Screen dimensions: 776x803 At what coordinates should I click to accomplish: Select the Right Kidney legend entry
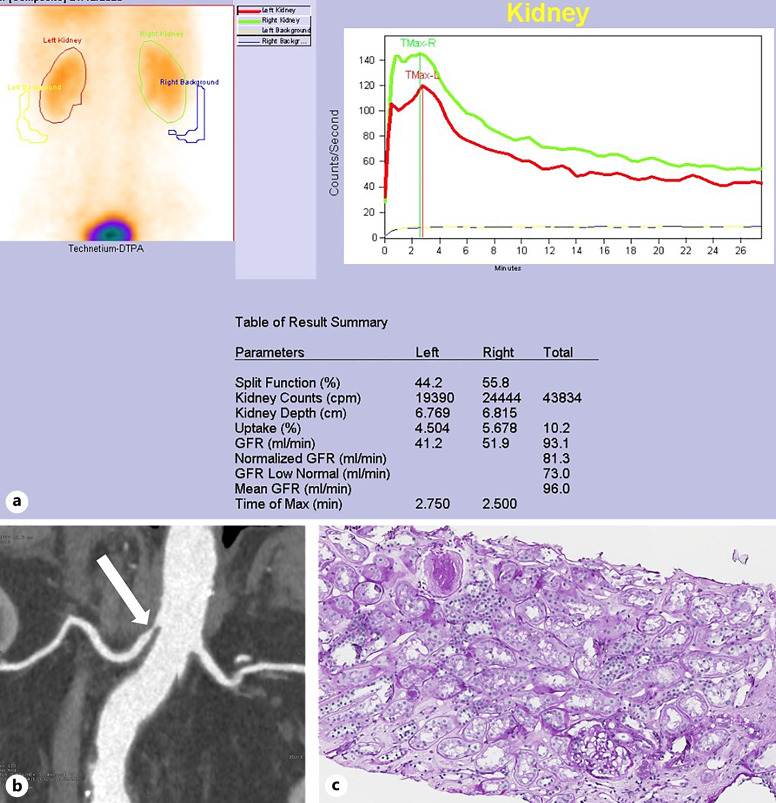(272, 20)
